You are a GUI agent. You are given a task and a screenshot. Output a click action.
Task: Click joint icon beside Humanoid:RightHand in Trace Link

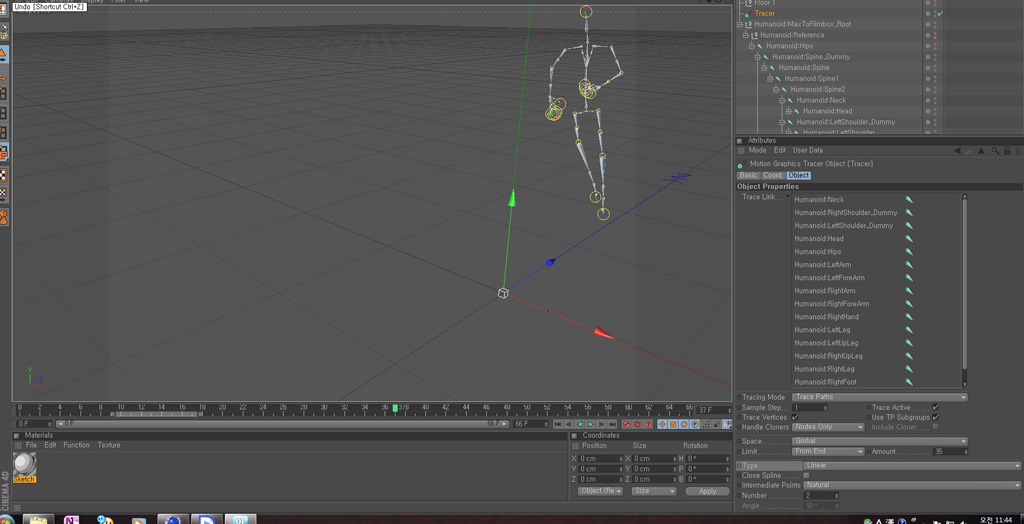coord(908,317)
